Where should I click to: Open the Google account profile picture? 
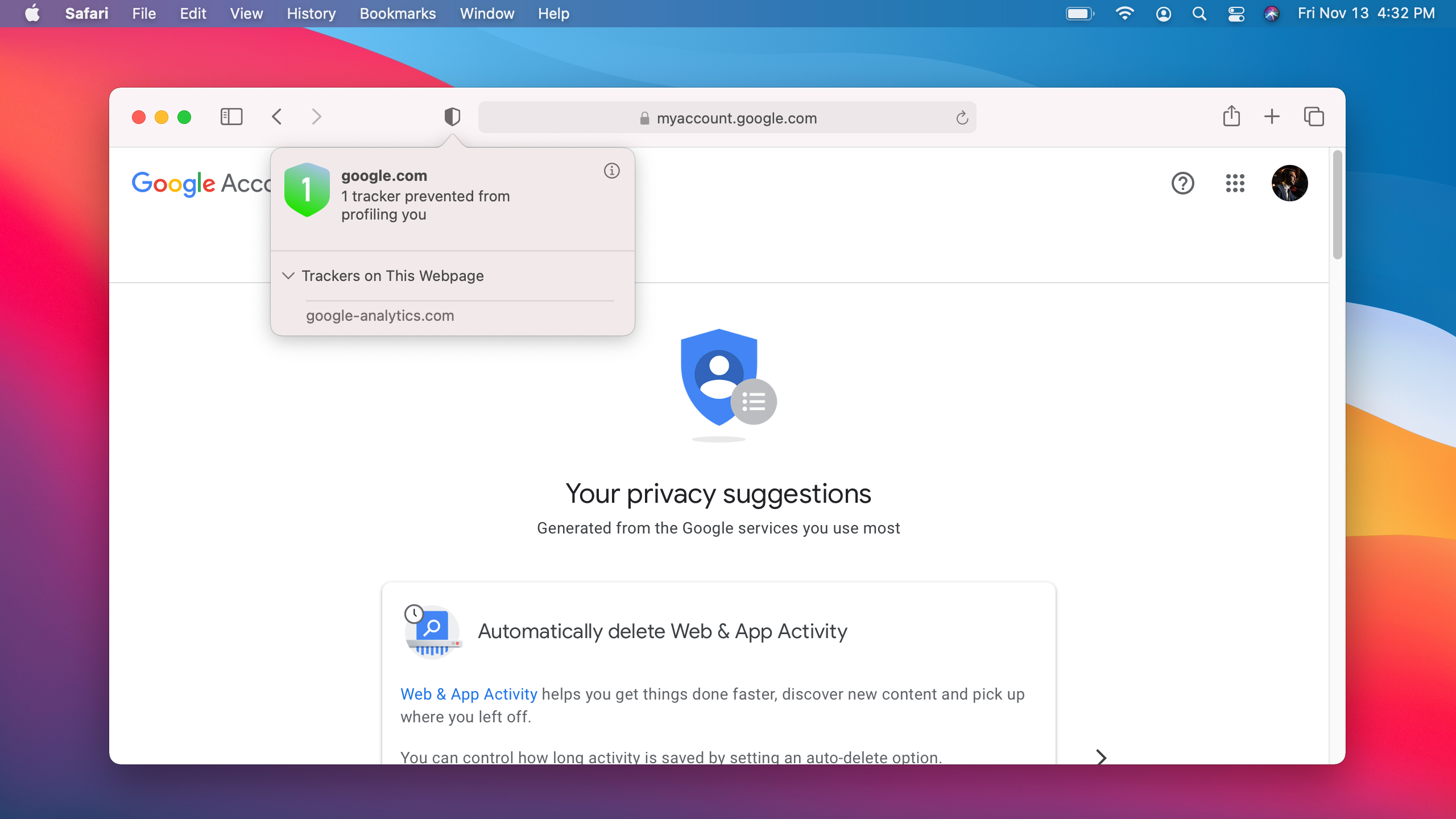[1289, 183]
